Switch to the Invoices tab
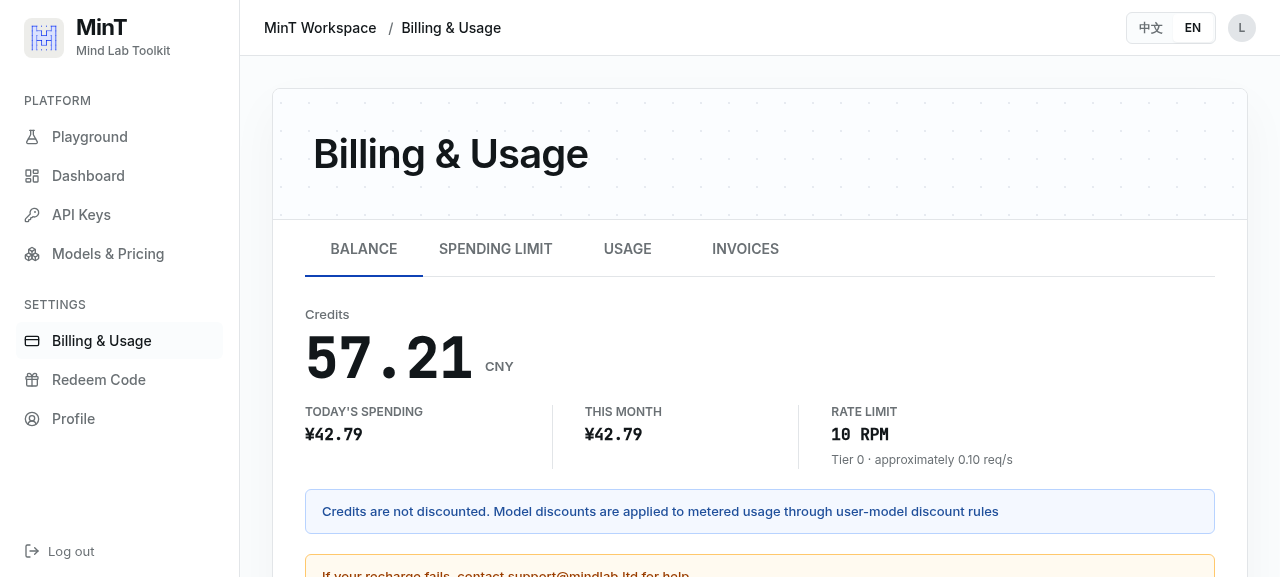 point(745,249)
